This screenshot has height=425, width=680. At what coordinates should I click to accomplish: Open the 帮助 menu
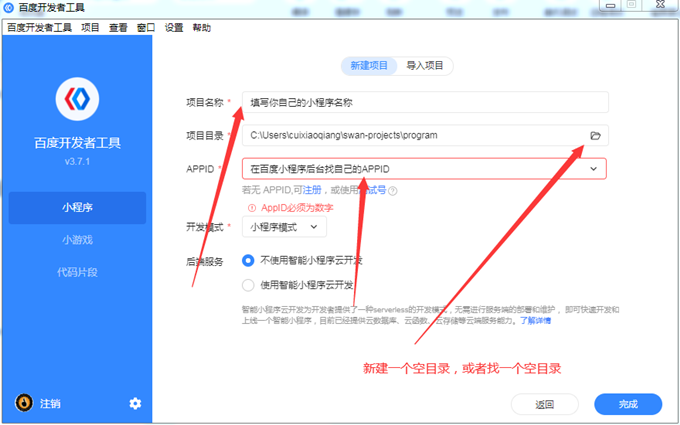(x=202, y=28)
